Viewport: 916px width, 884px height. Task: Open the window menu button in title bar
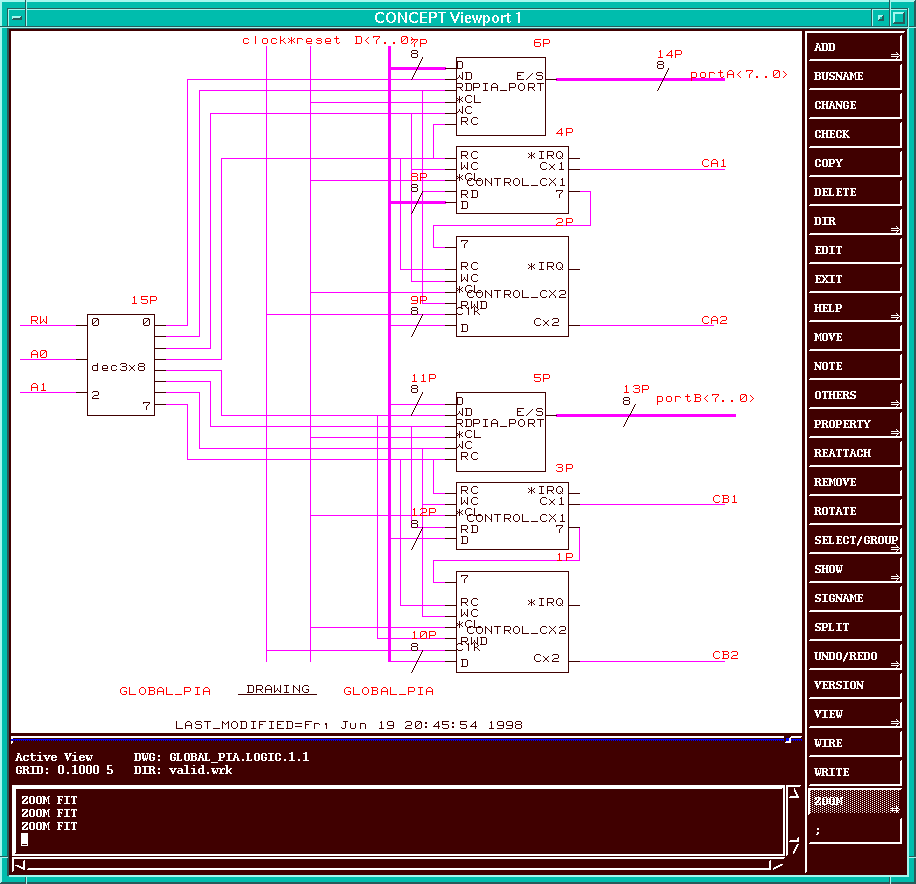click(15, 17)
